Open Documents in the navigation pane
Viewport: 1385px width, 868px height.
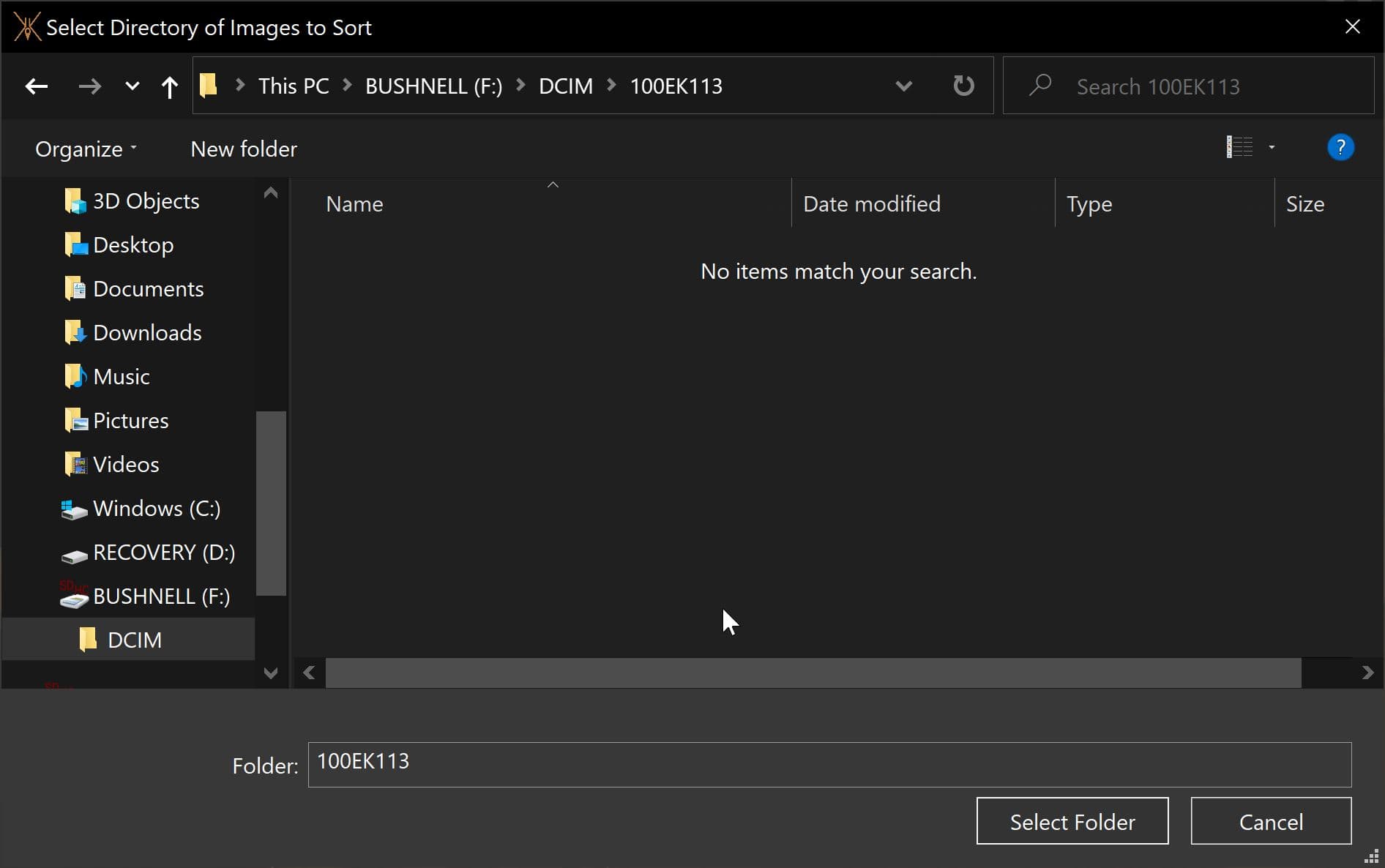(149, 288)
